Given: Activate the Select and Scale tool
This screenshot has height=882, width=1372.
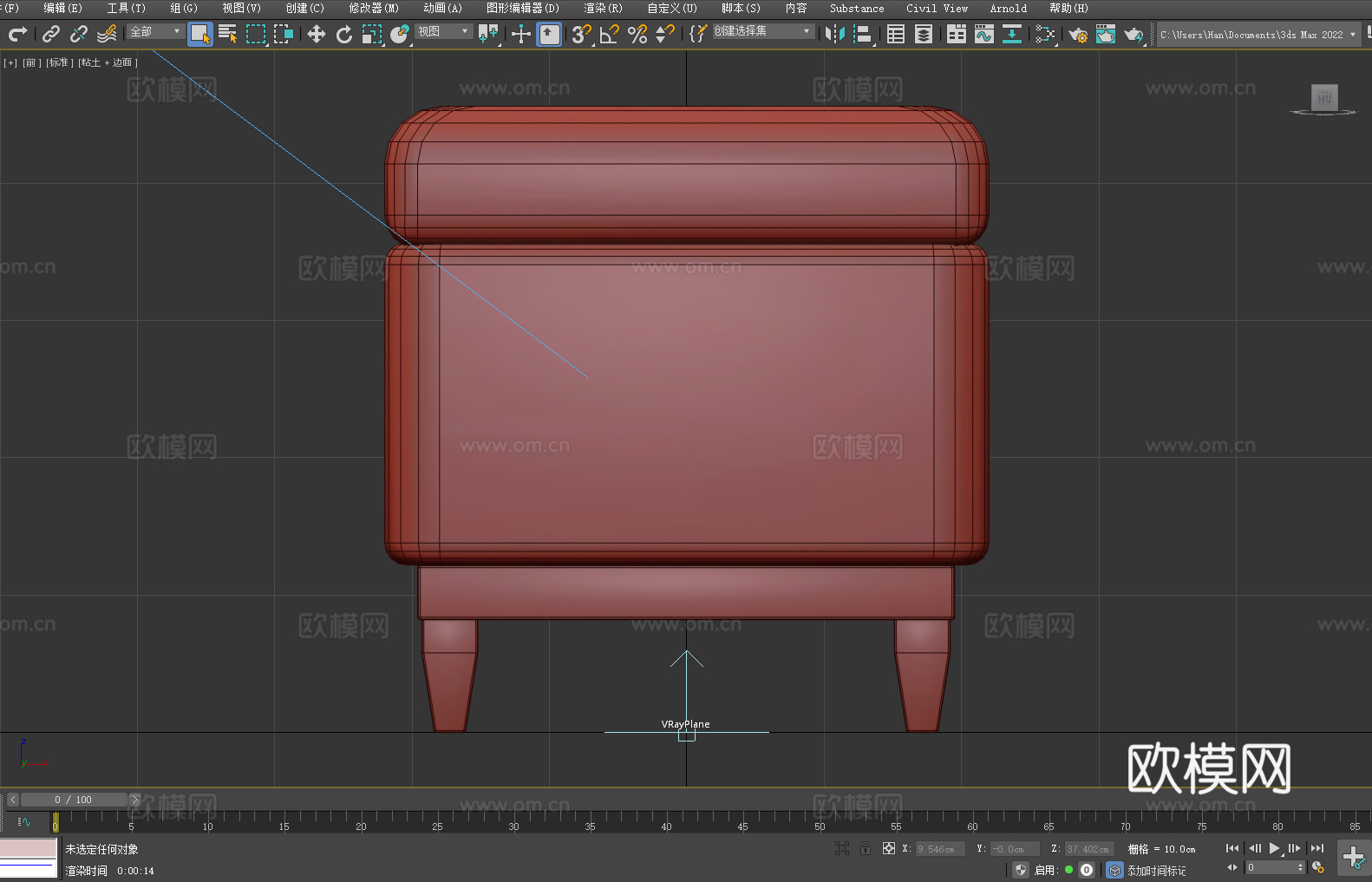Looking at the screenshot, I should coord(372,34).
